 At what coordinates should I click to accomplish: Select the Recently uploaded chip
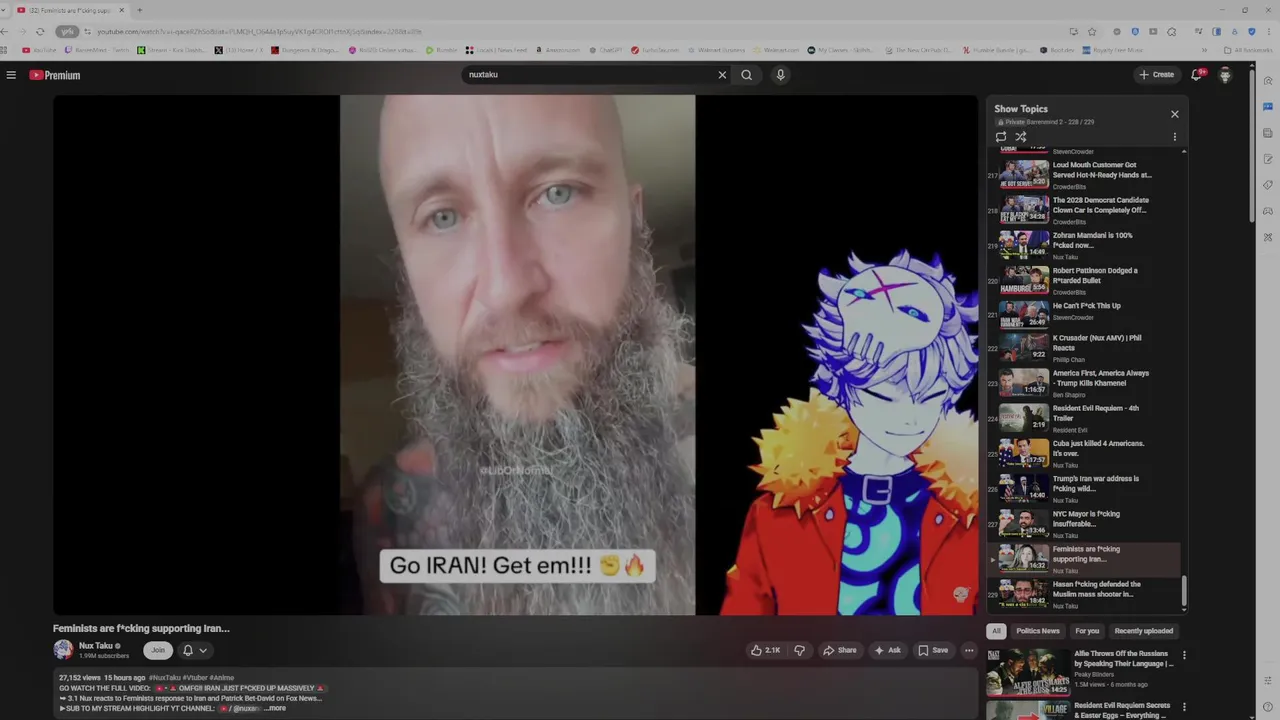point(1144,631)
